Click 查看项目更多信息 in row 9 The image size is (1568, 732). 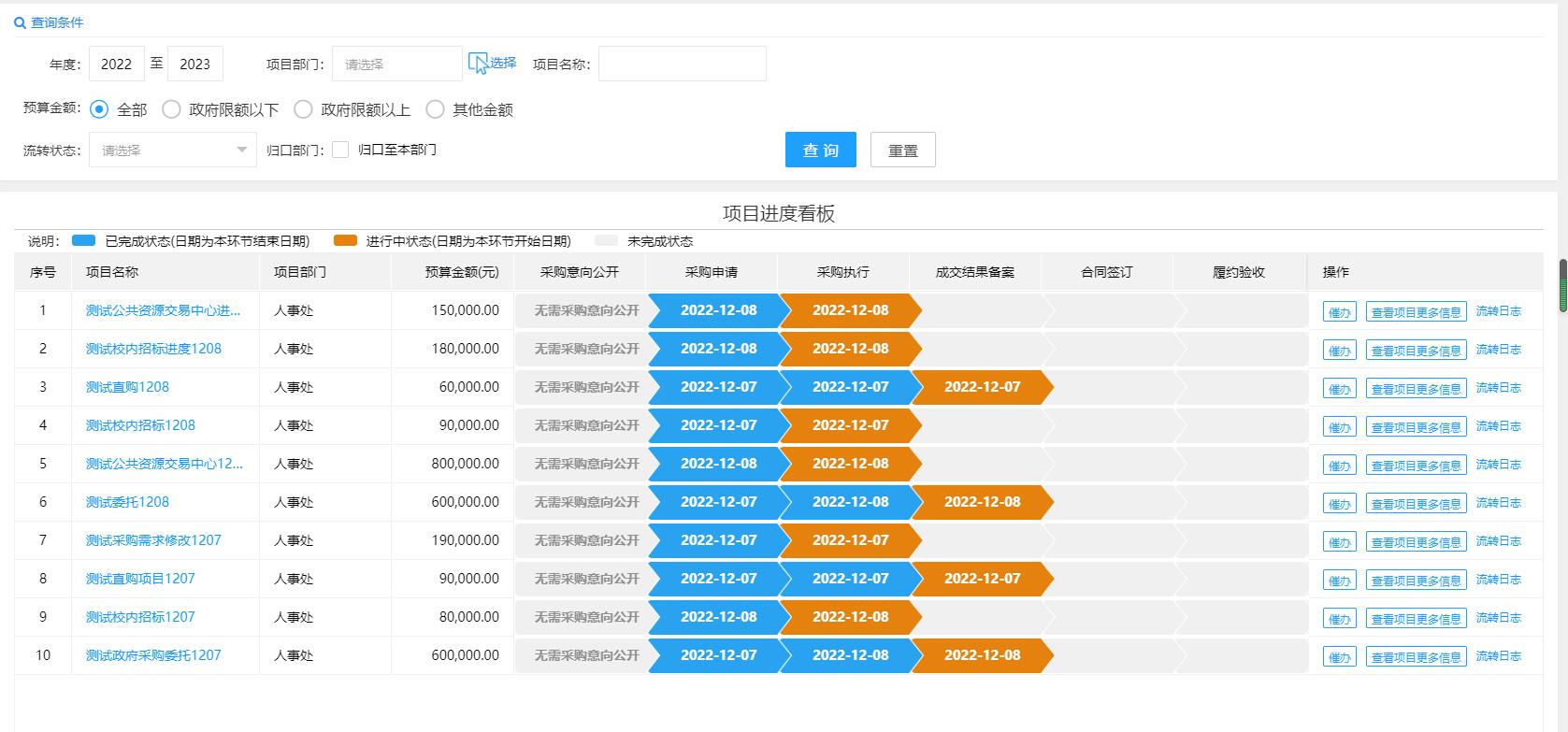pyautogui.click(x=1416, y=619)
